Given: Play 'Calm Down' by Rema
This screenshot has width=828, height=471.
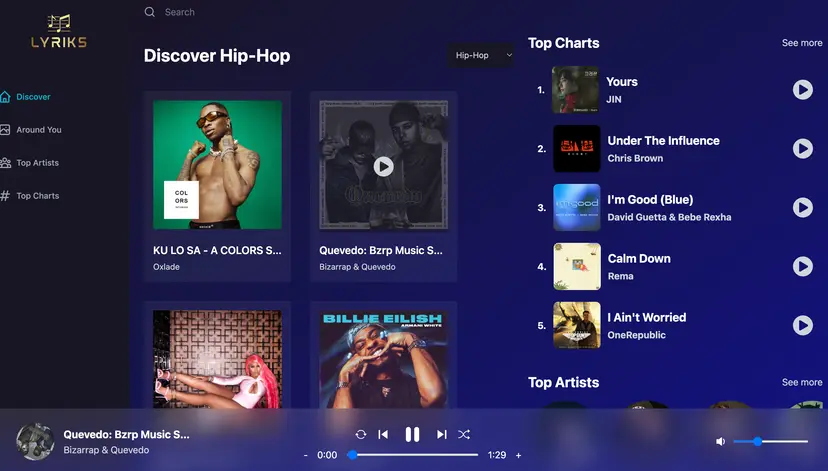Looking at the screenshot, I should coord(802,267).
